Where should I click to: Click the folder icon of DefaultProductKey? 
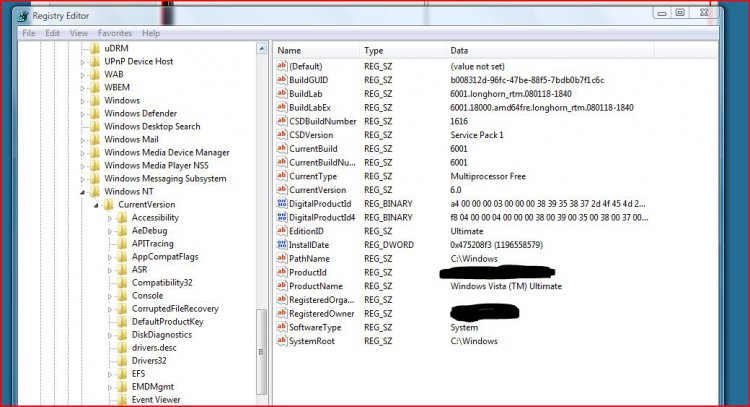(122, 321)
